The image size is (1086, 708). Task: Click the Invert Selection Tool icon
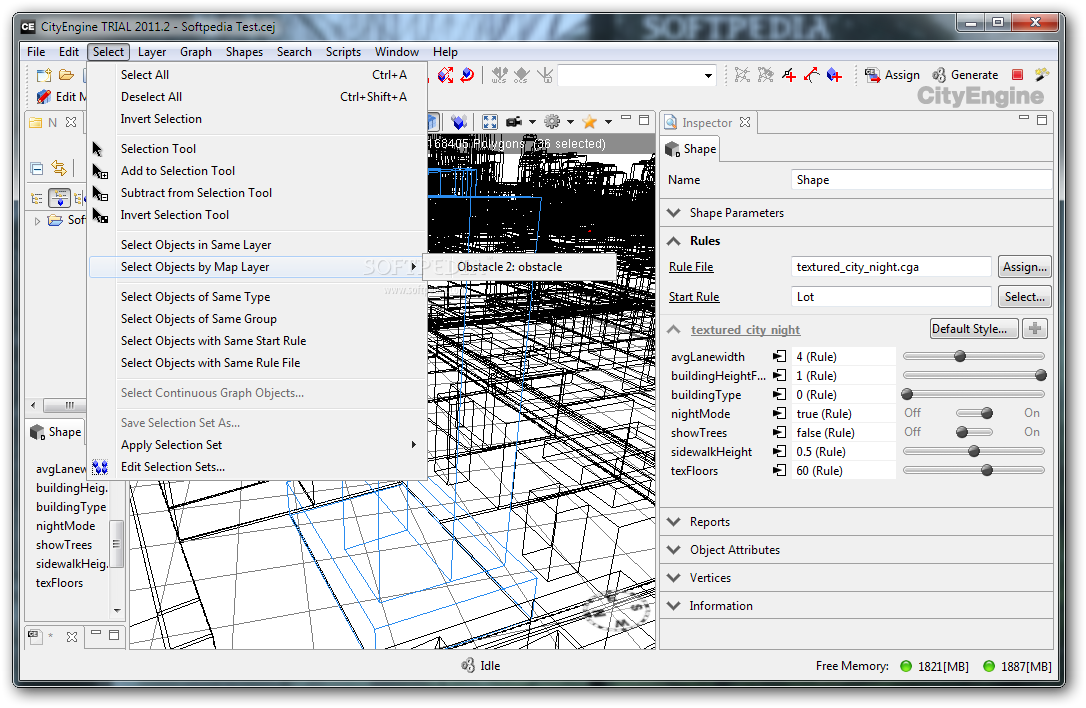[100, 215]
